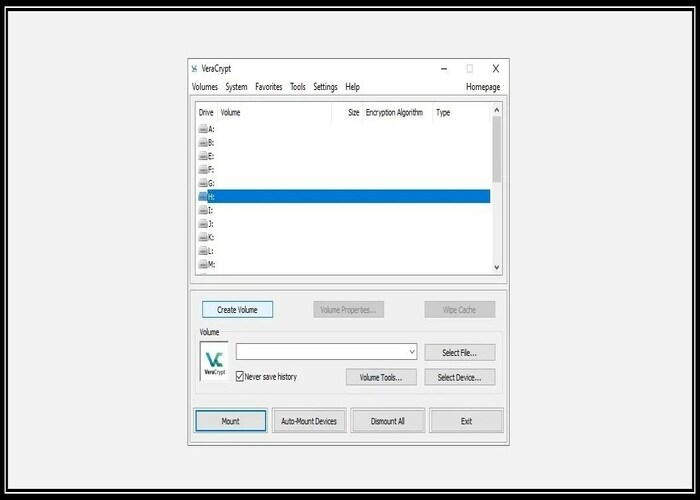Select the M: drive icon
Image resolution: width=700 pixels, height=500 pixels.
203,264
